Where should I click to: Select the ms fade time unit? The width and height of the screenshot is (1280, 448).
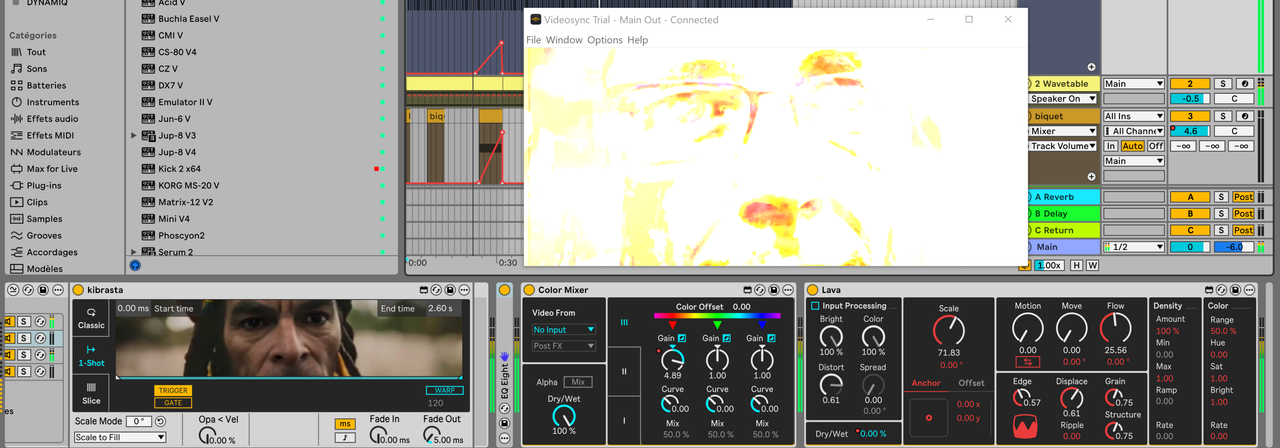[x=344, y=424]
